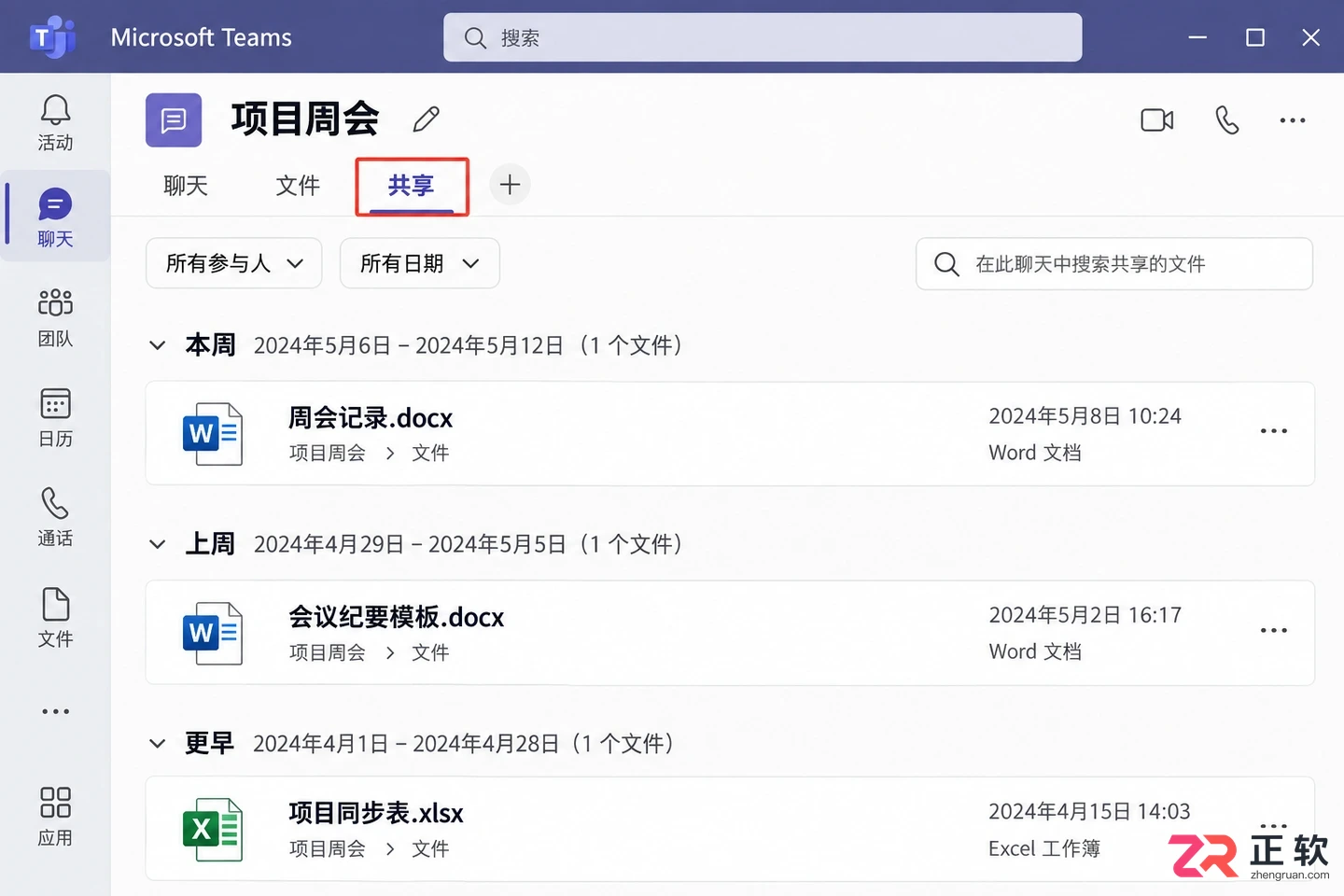Viewport: 1344px width, 896px height.
Task: Click the Word icon of 会议纪要模板.docx
Action: [213, 633]
